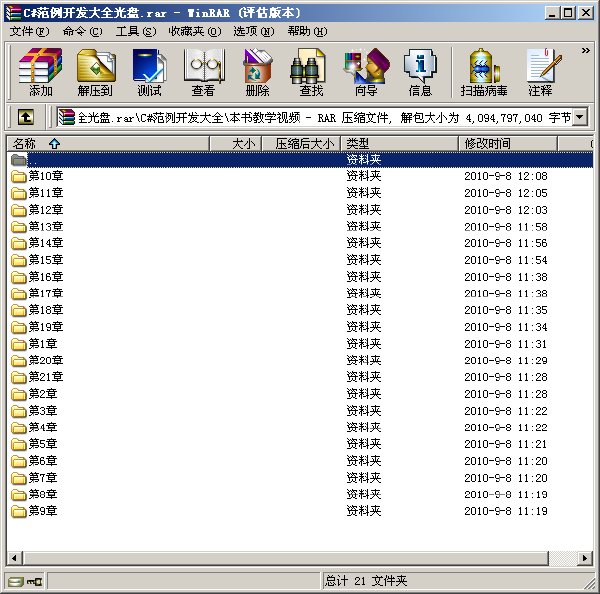600x594 pixels.
Task: Select the 第20章 folder icon
Action: [x=18, y=361]
